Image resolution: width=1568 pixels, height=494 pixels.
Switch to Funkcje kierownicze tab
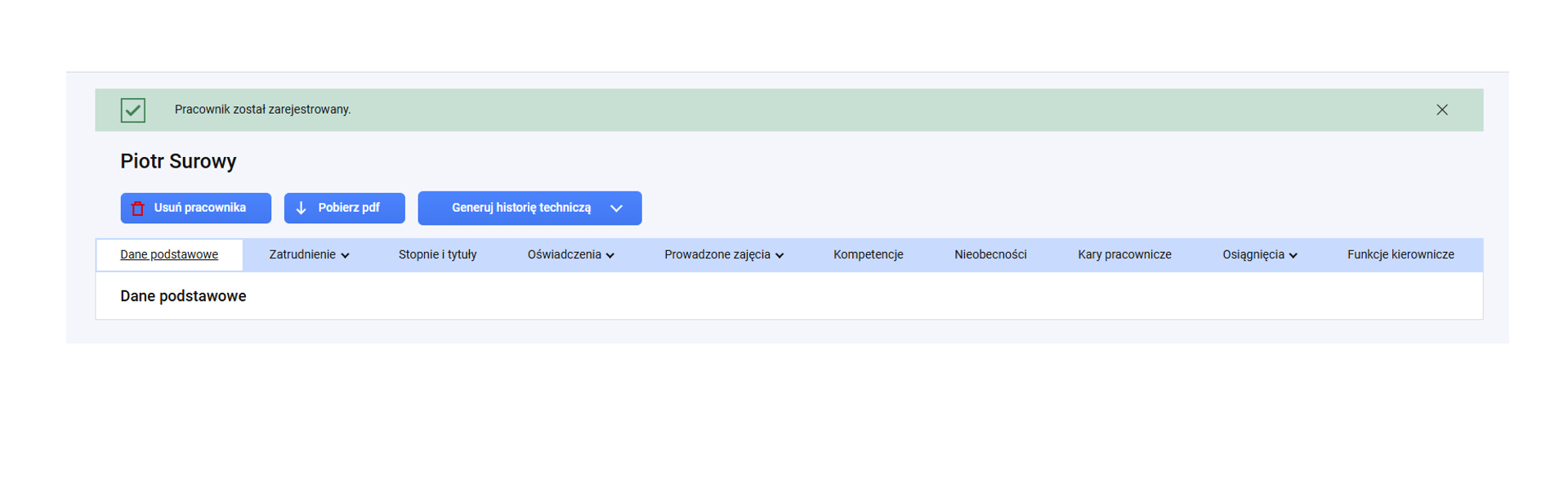tap(1400, 254)
